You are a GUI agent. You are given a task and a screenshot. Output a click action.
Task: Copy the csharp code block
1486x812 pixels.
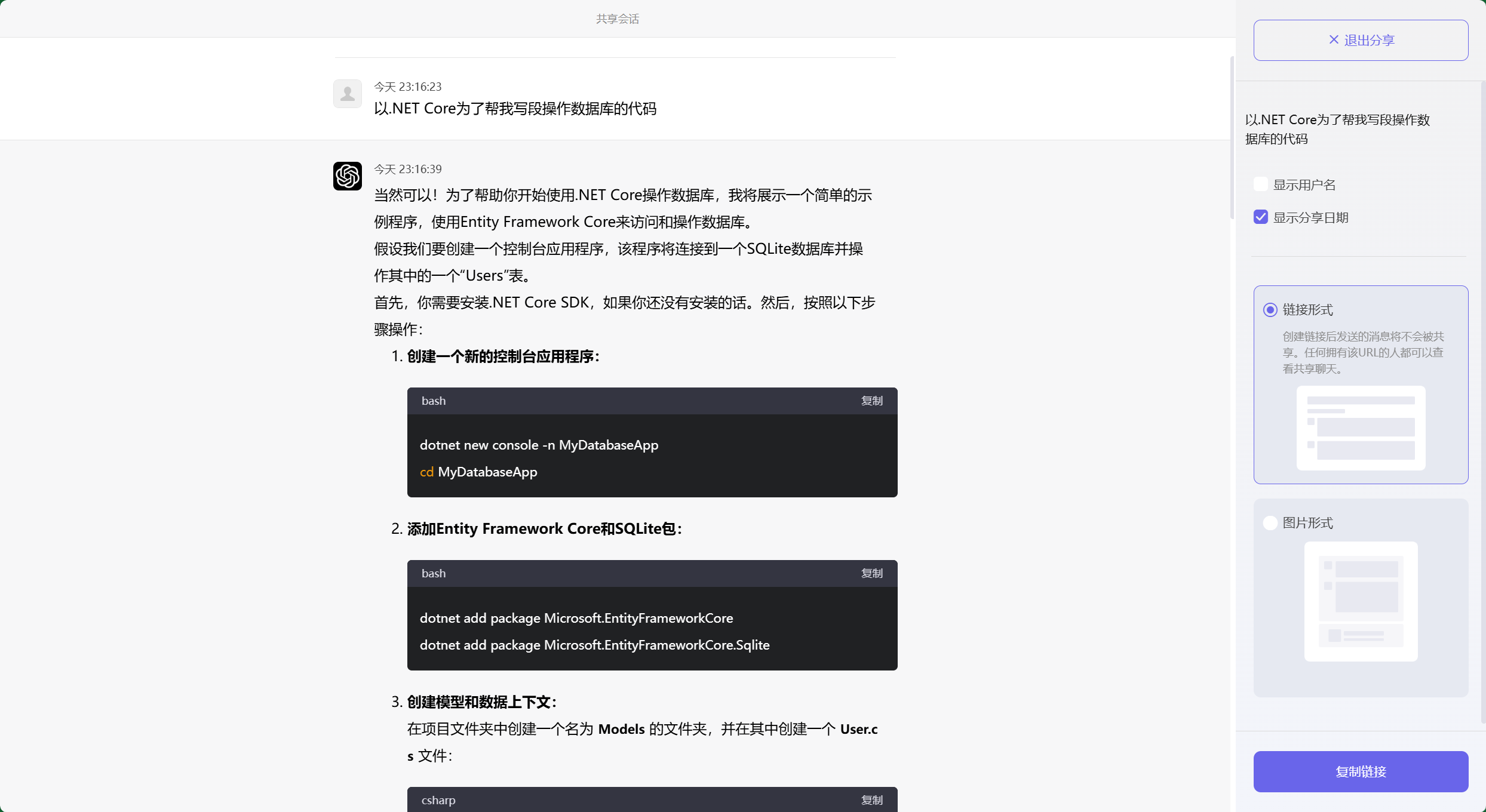coord(871,799)
